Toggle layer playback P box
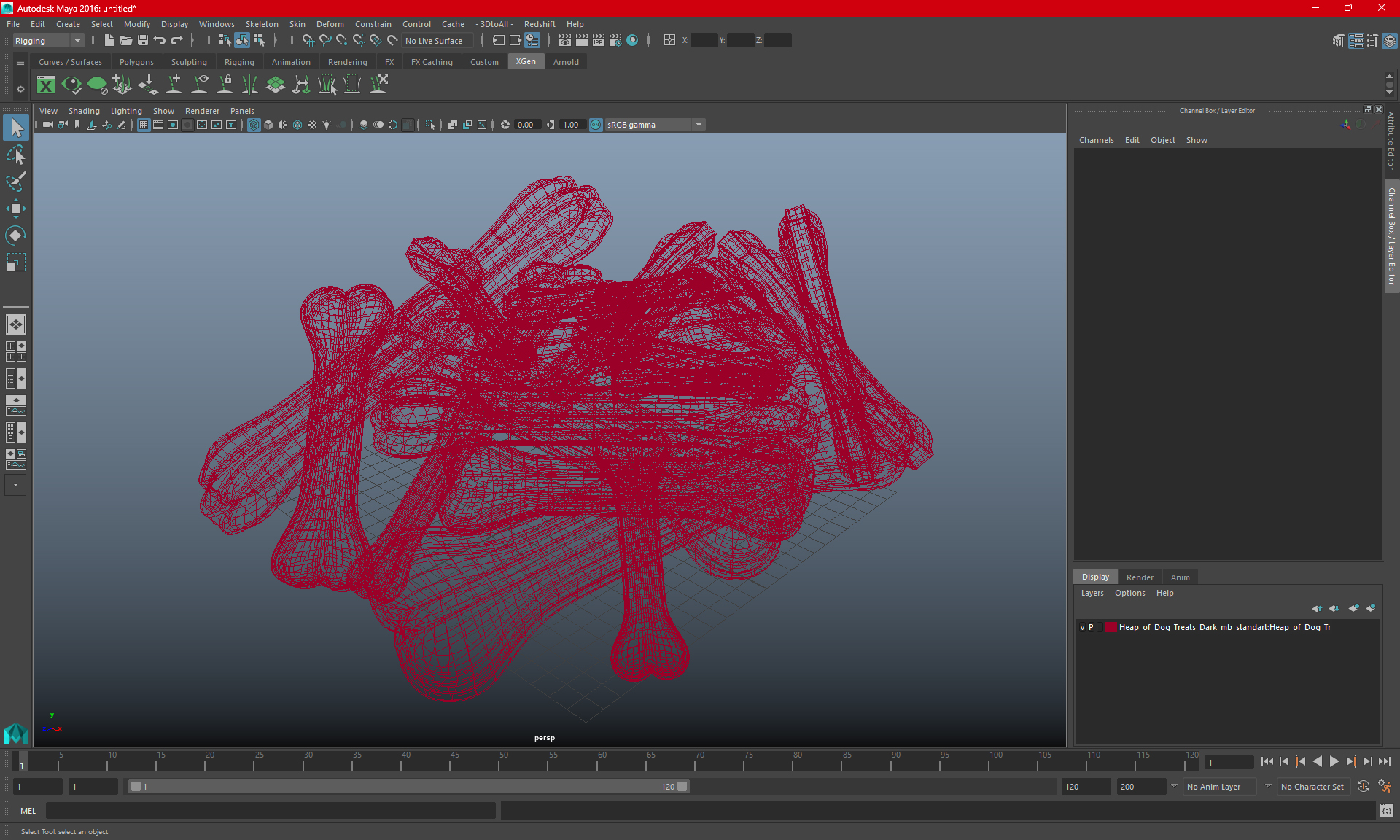Screen dimensions: 1400x840 pos(1092,627)
